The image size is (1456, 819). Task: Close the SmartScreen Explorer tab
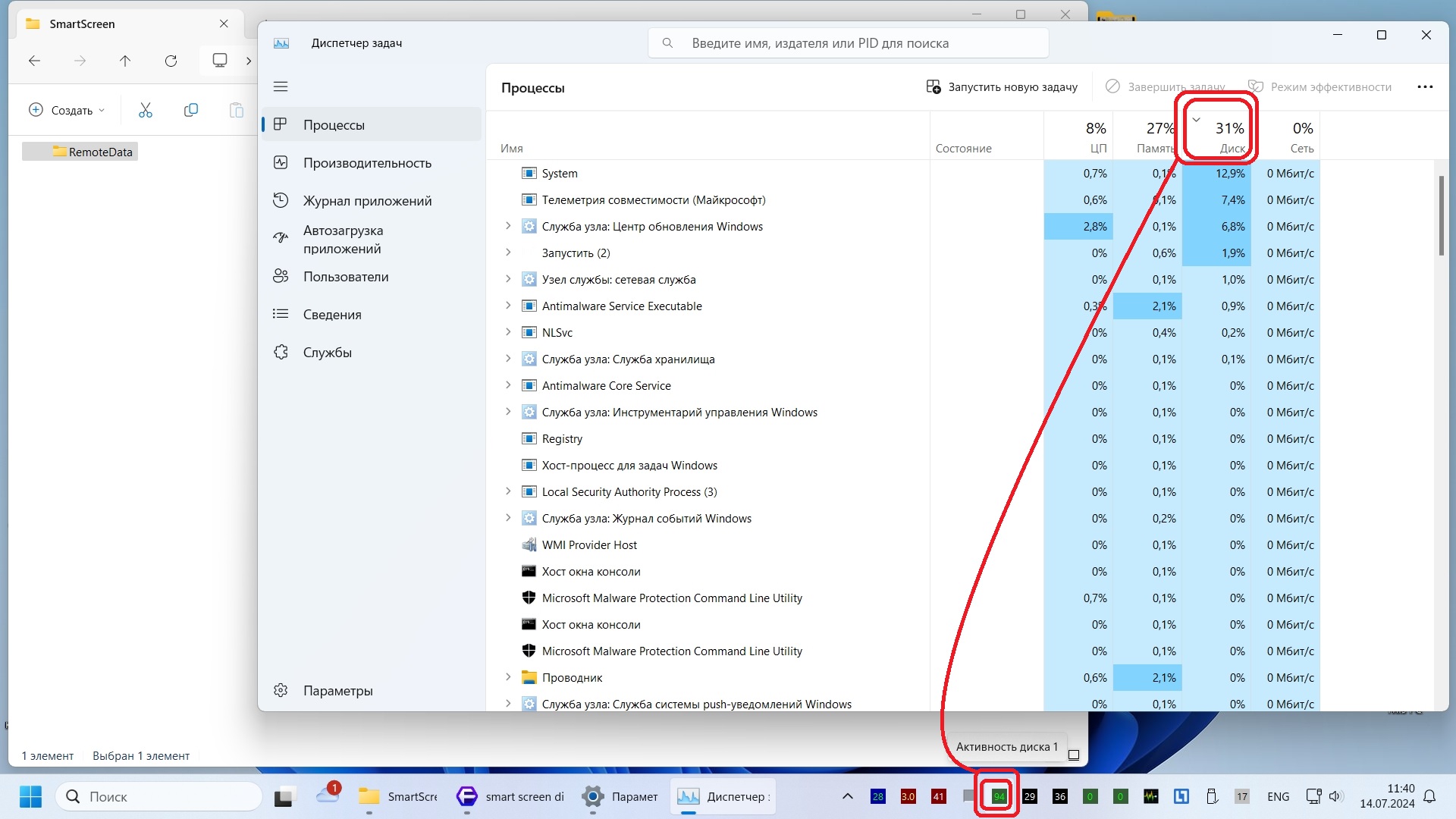(224, 24)
